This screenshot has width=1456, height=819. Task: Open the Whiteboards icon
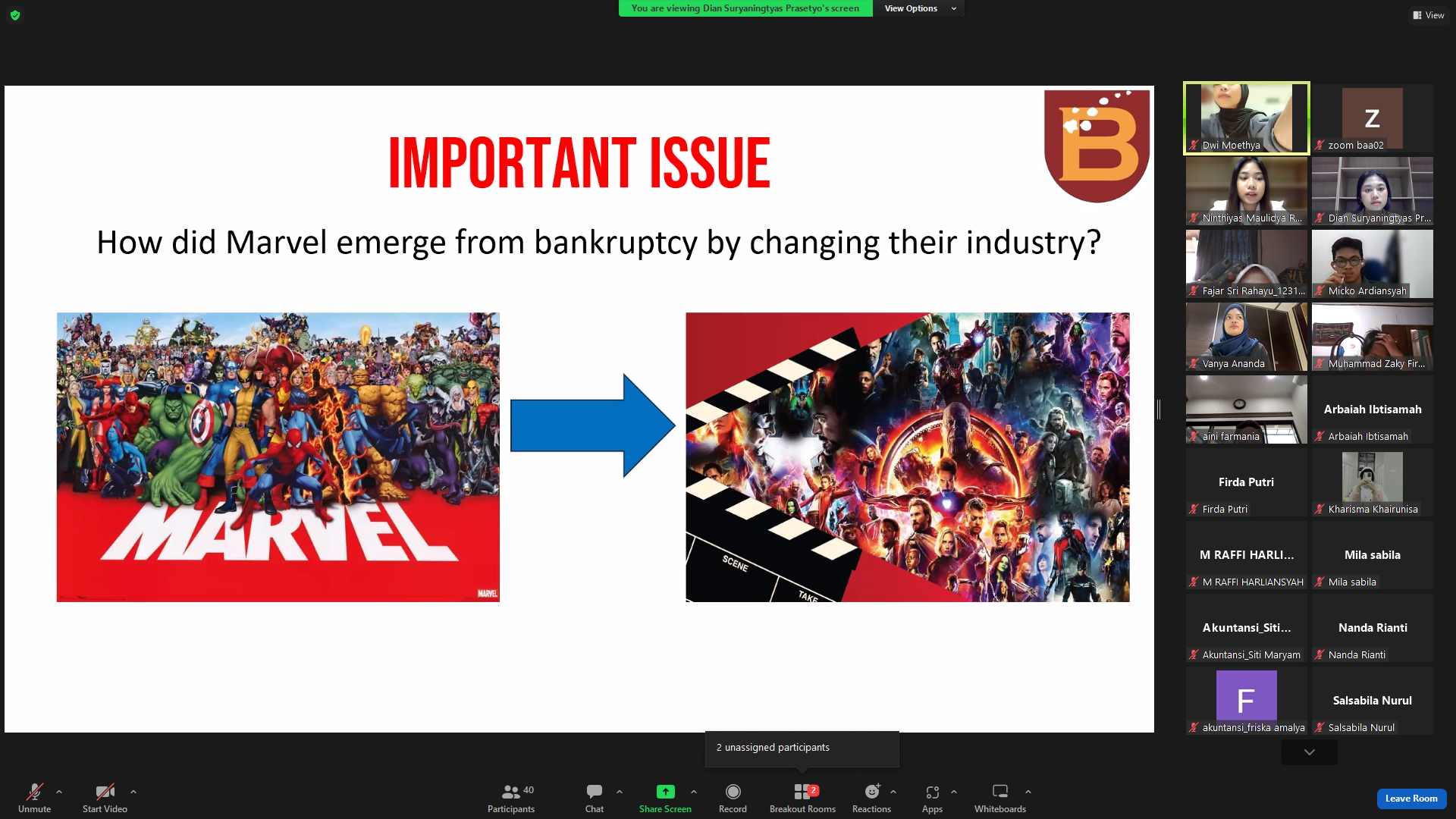point(1000,792)
